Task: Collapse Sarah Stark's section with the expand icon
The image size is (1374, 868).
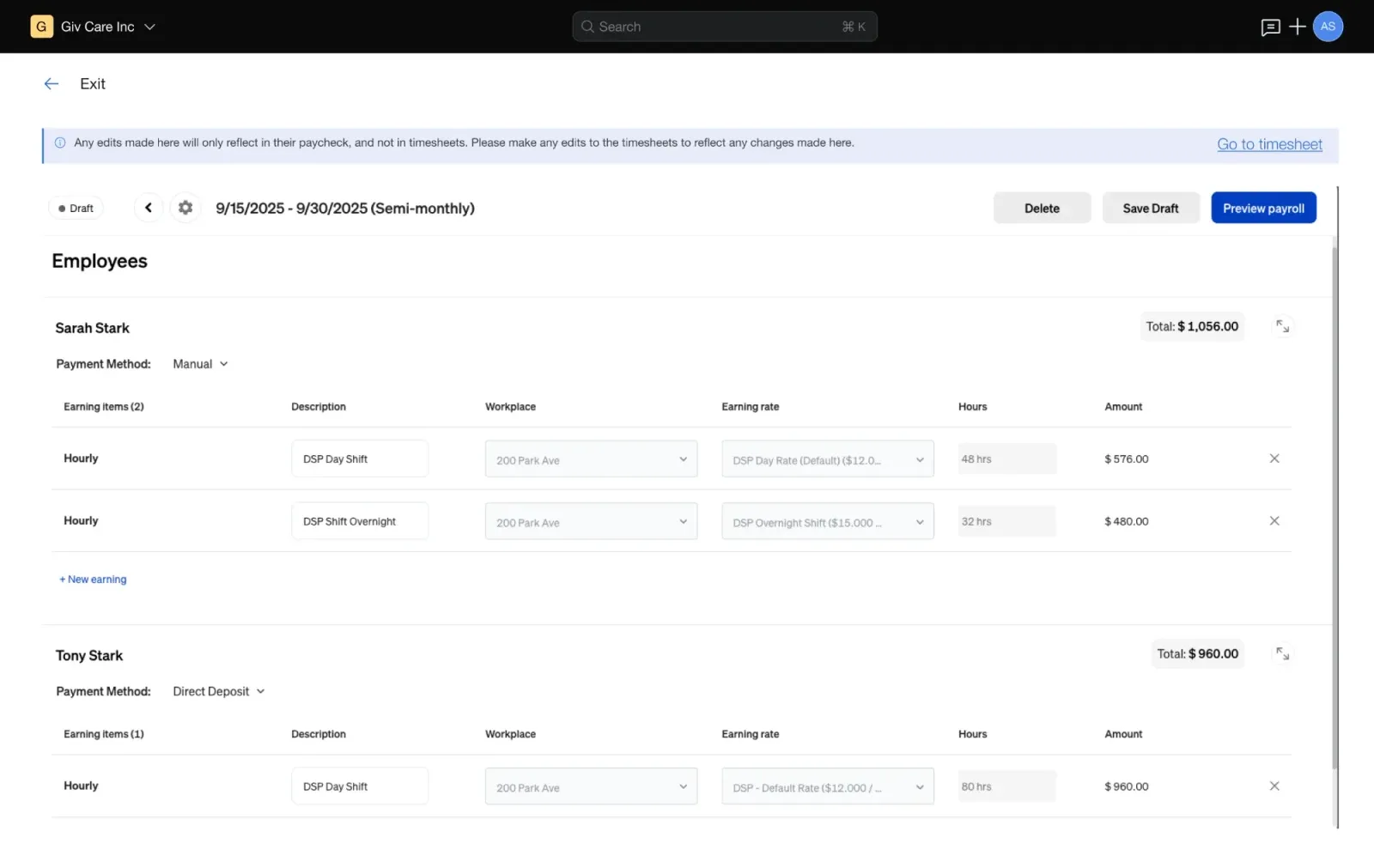Action: [1282, 327]
